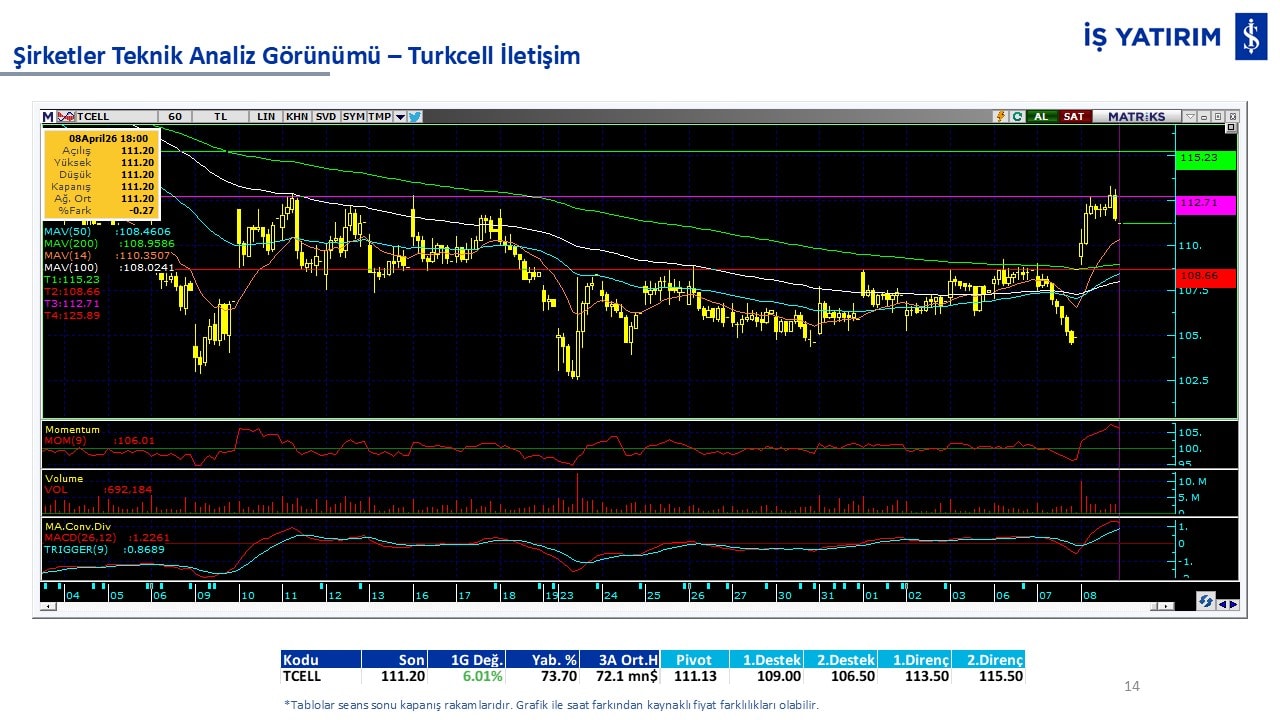1280x720 pixels.
Task: Open the 60 period selector
Action: (174, 117)
